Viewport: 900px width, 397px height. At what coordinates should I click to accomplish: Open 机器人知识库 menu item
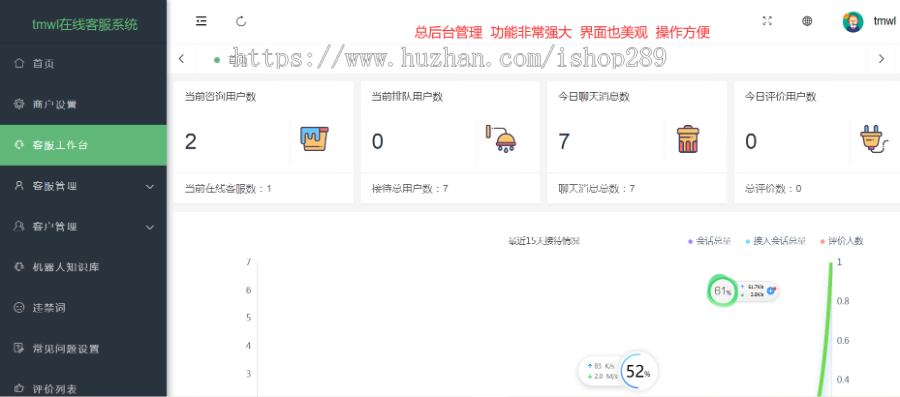pos(83,267)
